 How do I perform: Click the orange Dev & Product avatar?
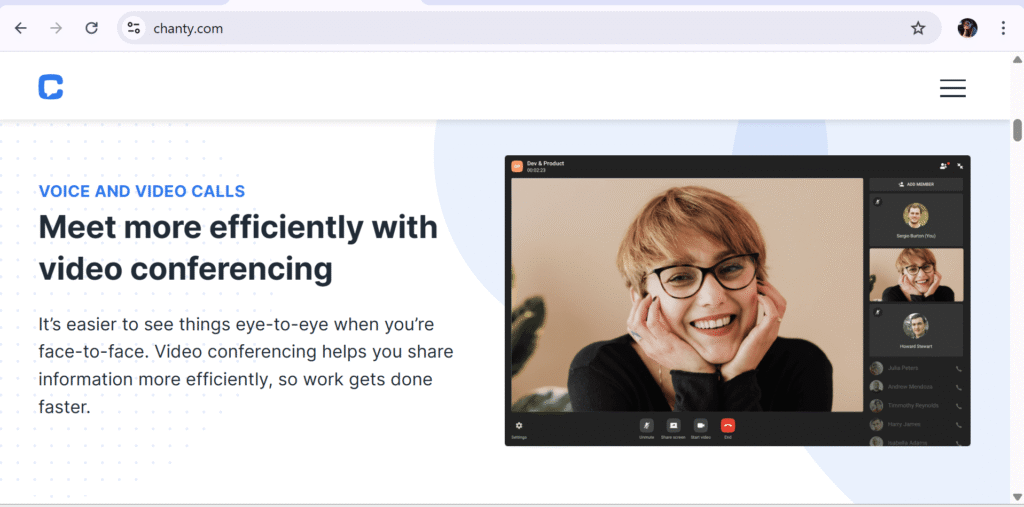pos(517,167)
